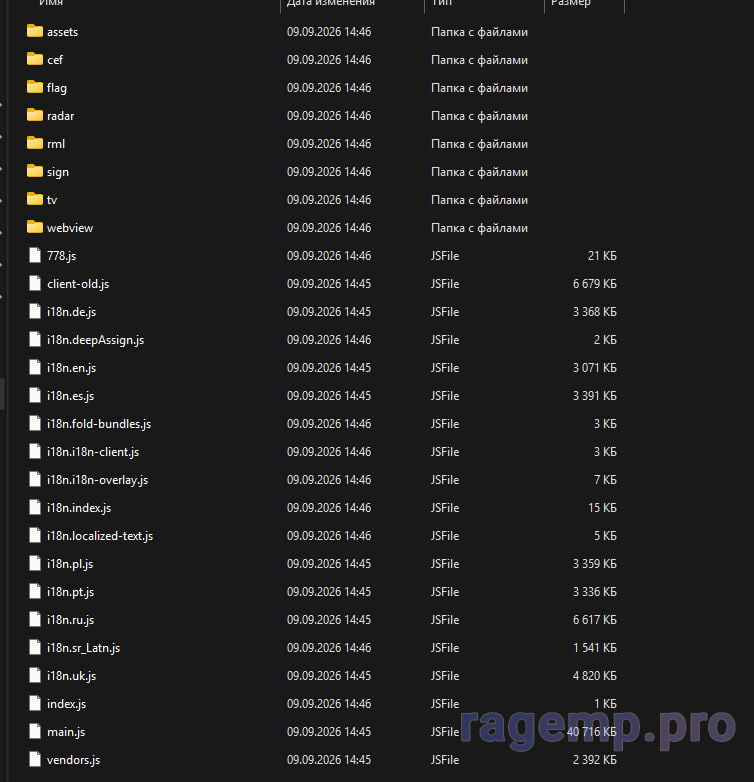
Task: Click the client-old.js file icon
Action: (x=35, y=283)
